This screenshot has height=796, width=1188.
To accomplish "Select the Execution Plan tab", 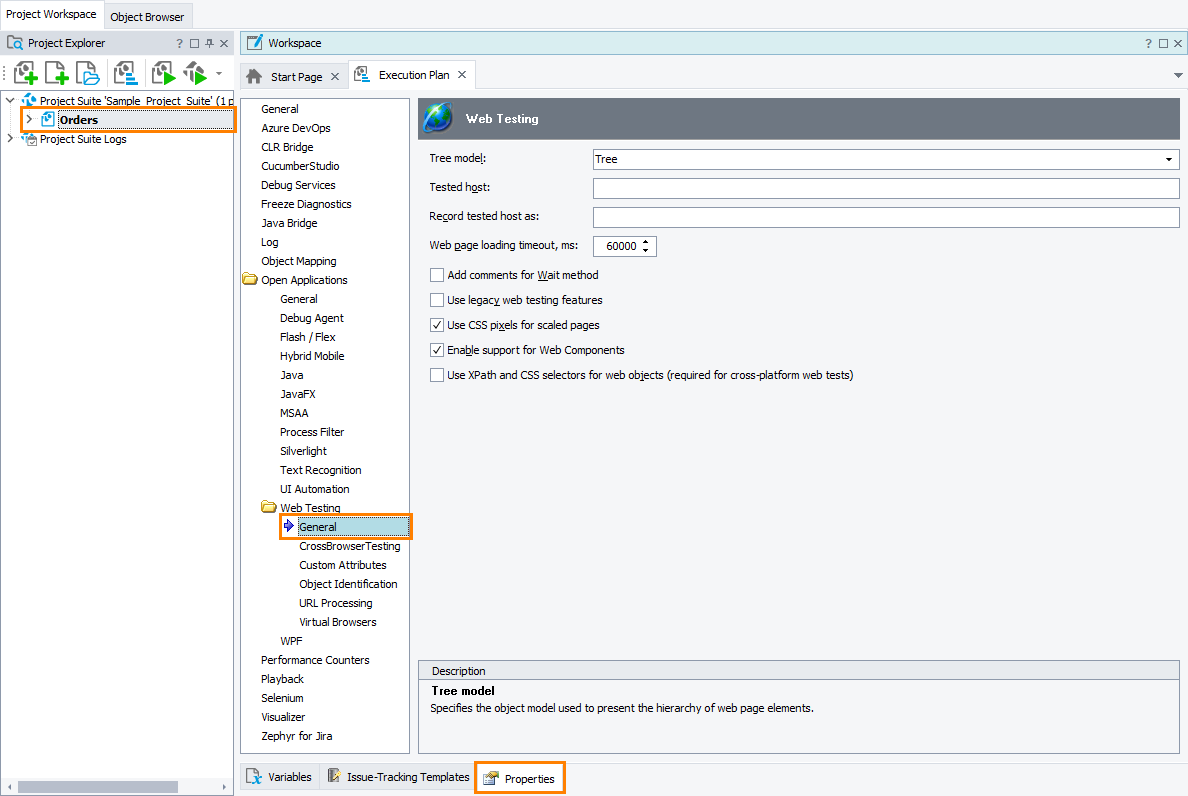I will click(x=413, y=74).
